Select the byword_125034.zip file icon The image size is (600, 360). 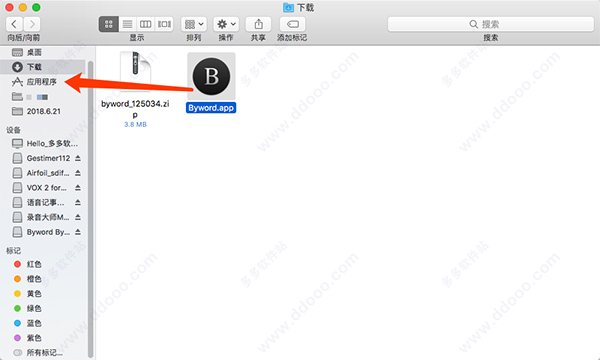tap(135, 72)
